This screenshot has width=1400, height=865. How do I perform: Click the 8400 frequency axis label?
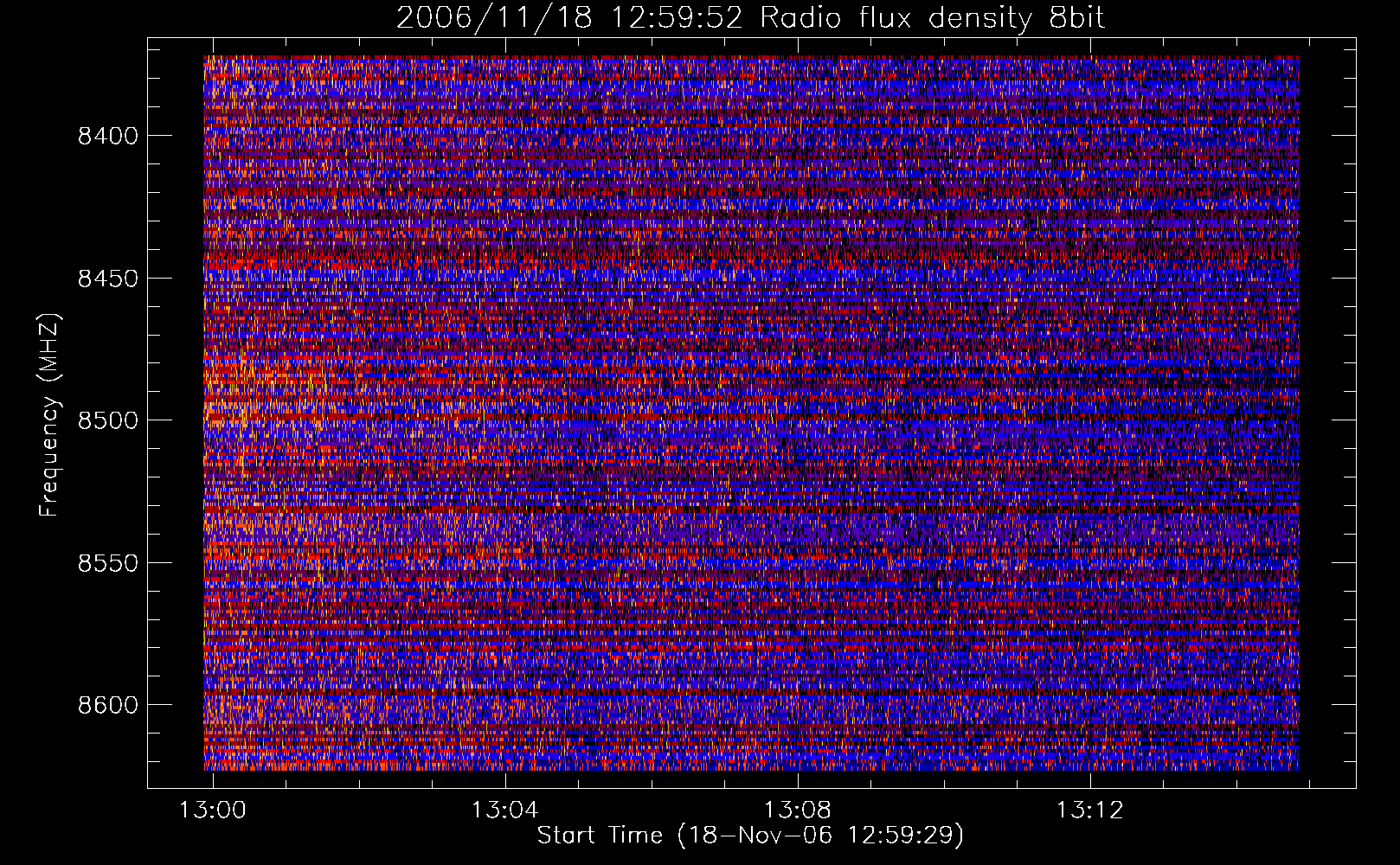[x=108, y=136]
